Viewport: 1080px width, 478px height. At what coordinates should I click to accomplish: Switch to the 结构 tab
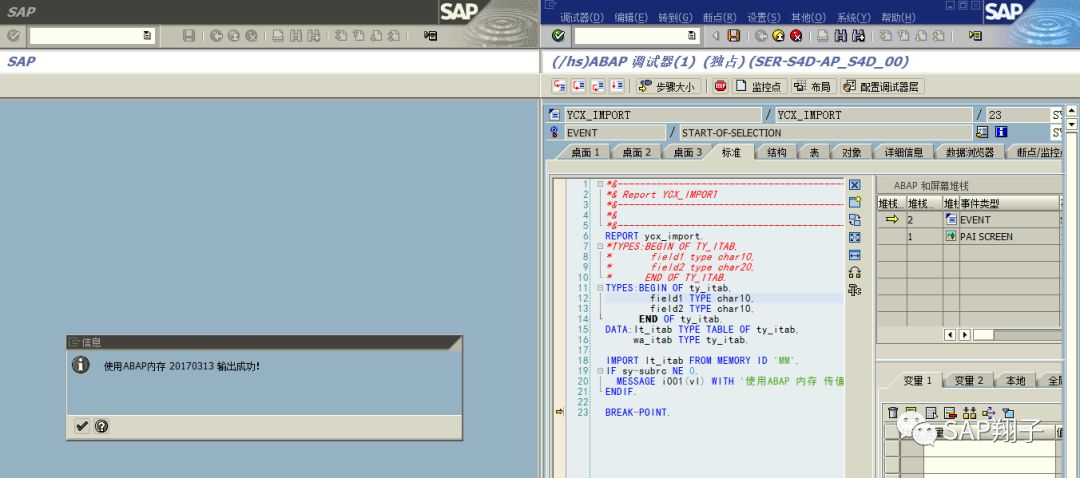[776, 152]
